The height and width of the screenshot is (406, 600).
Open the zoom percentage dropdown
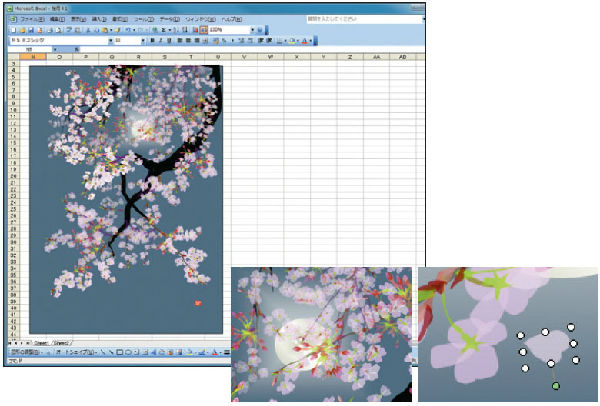232,30
